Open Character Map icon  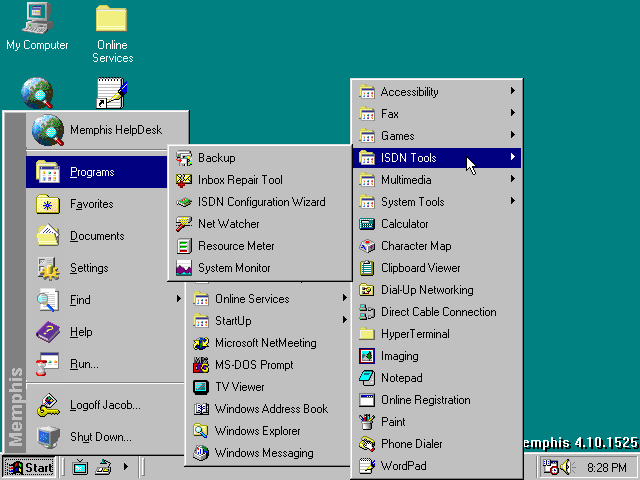click(x=367, y=246)
